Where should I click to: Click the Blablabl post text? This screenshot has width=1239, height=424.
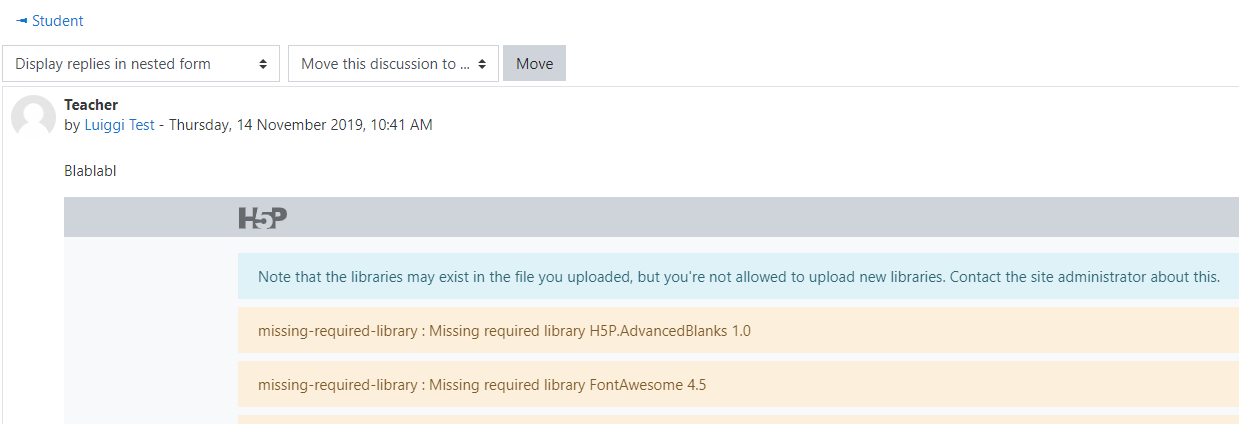point(90,171)
